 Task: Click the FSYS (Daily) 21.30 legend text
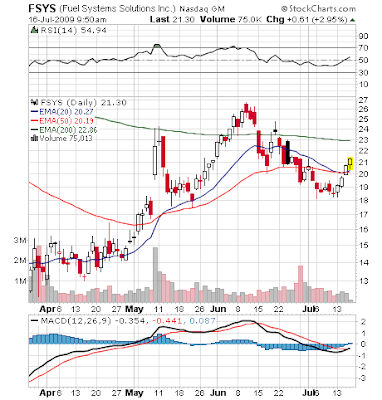click(x=83, y=102)
